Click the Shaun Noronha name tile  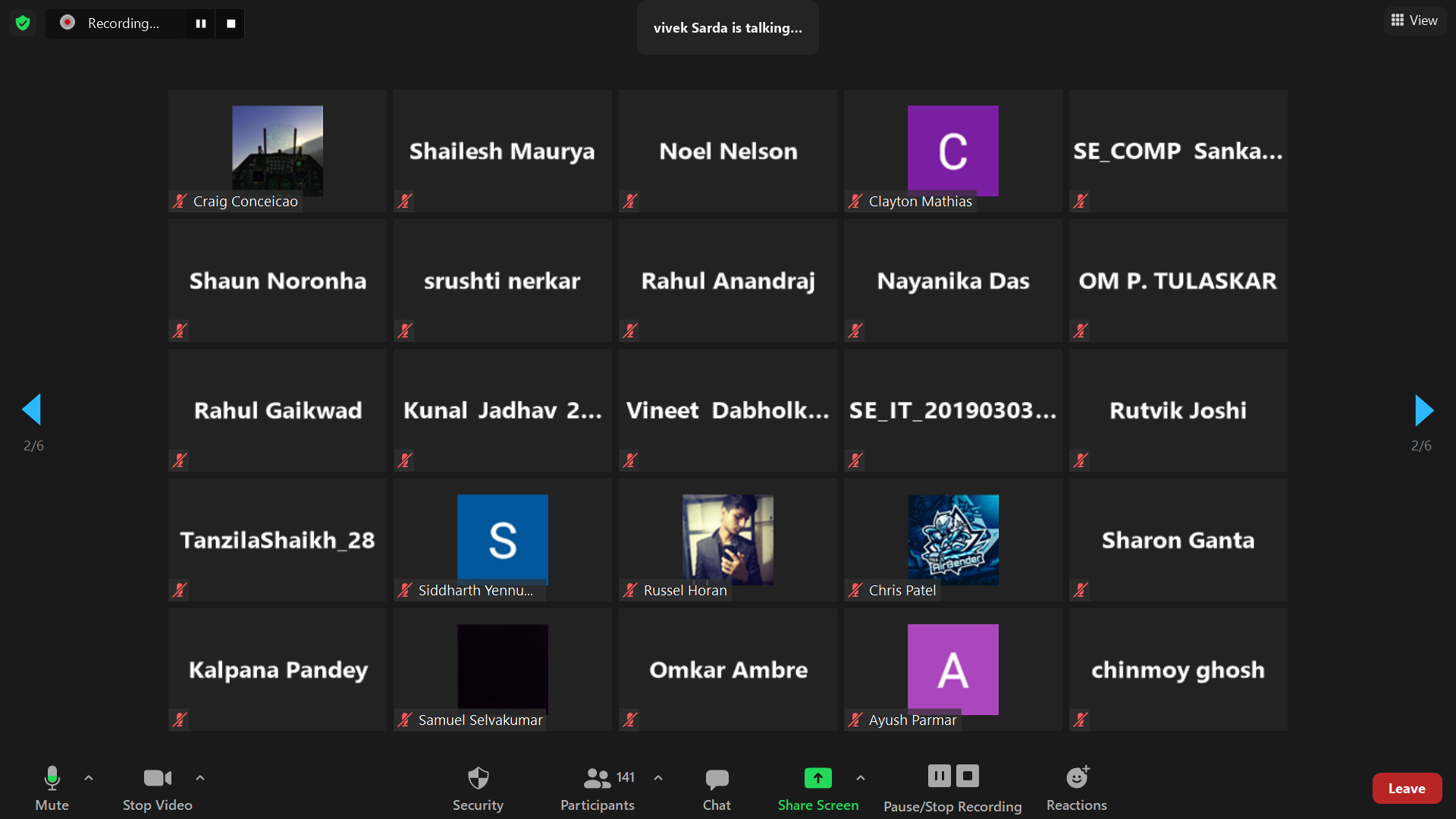278,281
